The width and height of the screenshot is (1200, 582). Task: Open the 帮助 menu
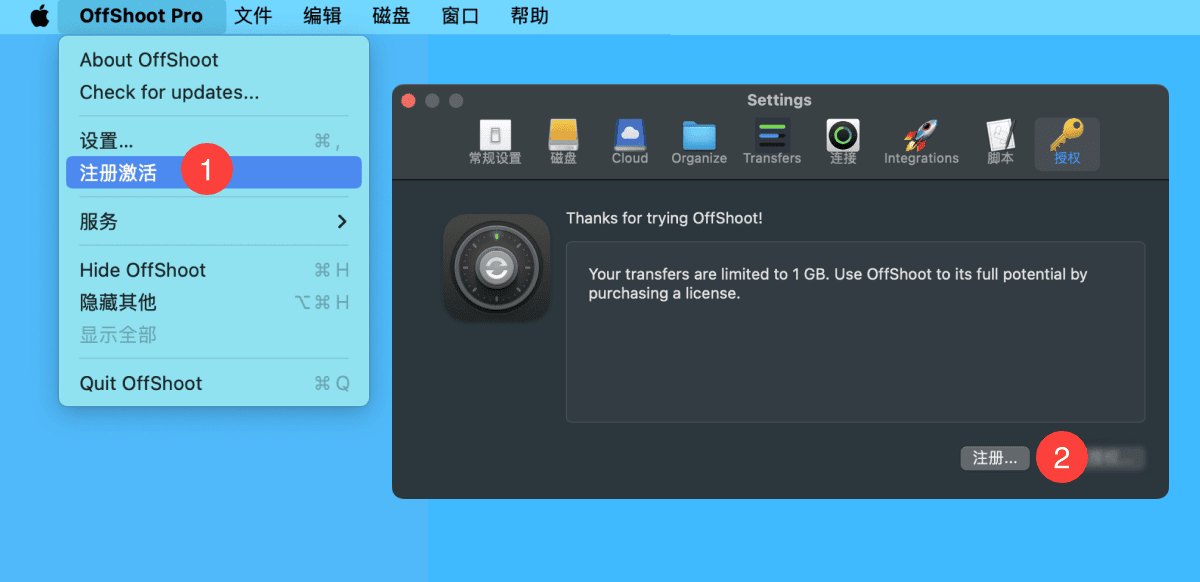tap(529, 16)
